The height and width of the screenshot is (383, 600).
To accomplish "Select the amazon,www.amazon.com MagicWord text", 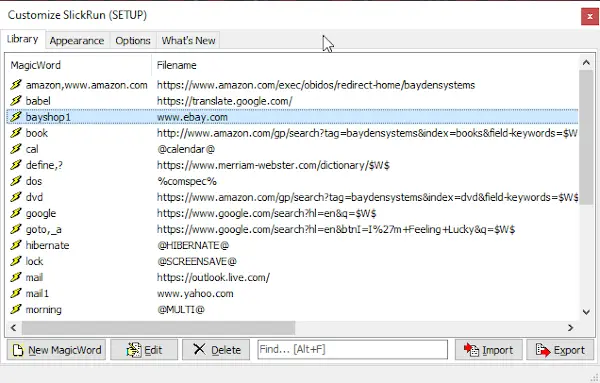I will pos(86,85).
